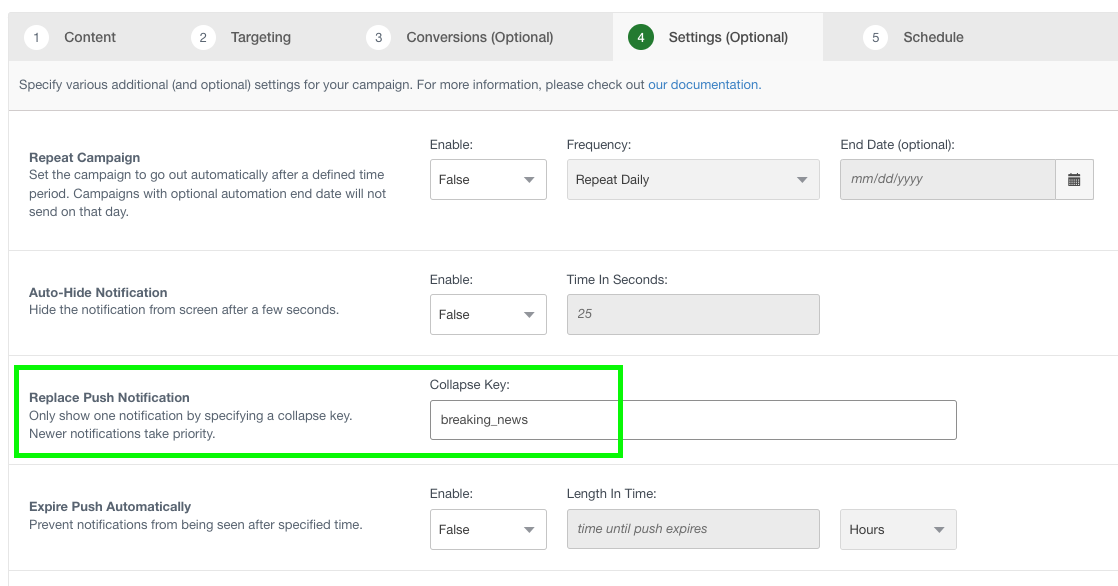Select the Settings (Optional) tab
Image resolution: width=1118 pixels, height=586 pixels.
click(x=728, y=38)
